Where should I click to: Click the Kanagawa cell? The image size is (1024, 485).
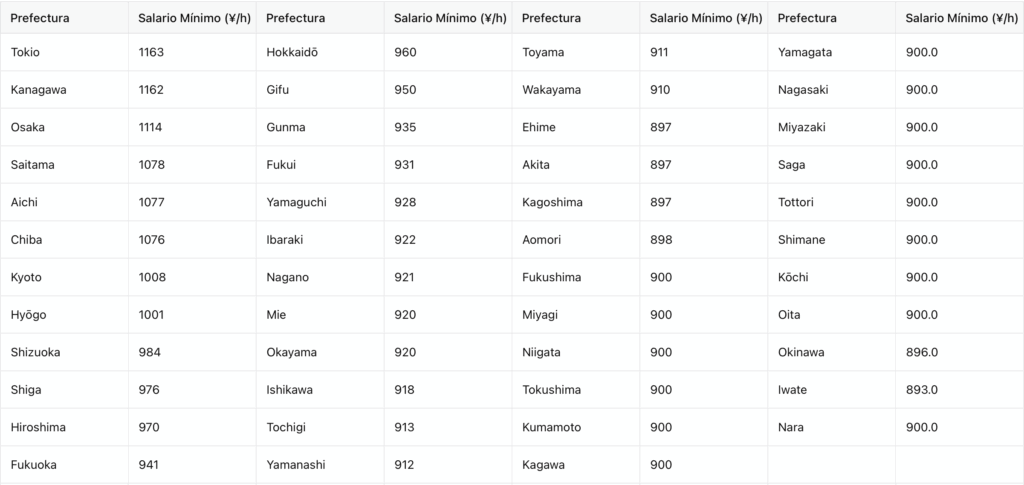tap(38, 90)
